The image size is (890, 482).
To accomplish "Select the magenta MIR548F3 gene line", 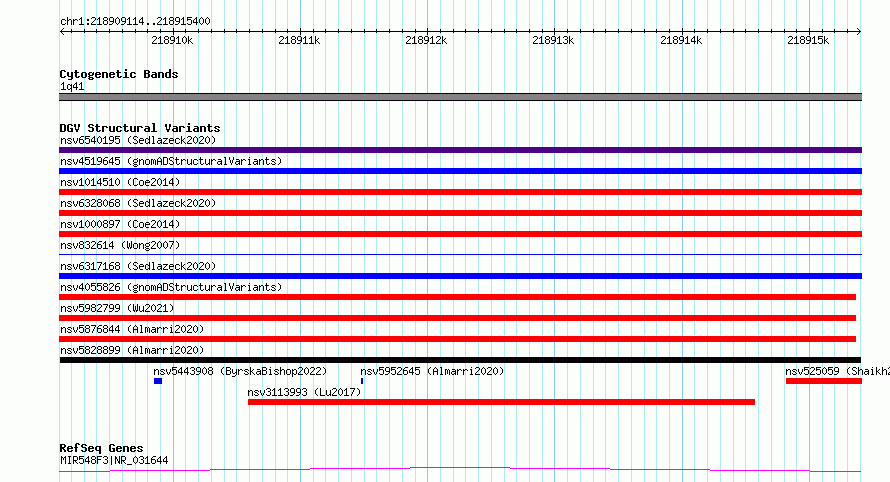I will [x=460, y=469].
